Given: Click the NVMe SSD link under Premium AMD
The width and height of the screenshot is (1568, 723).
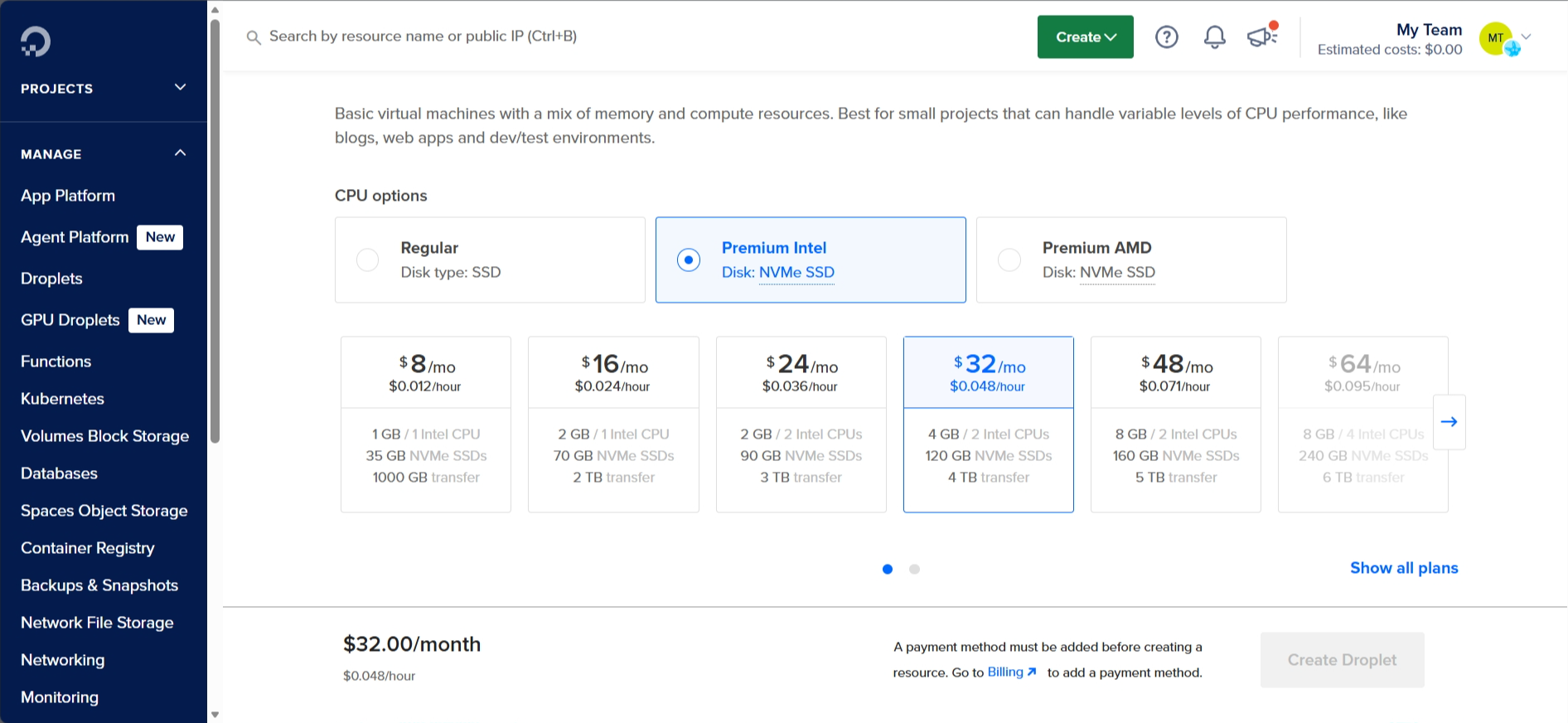Looking at the screenshot, I should 1117,272.
